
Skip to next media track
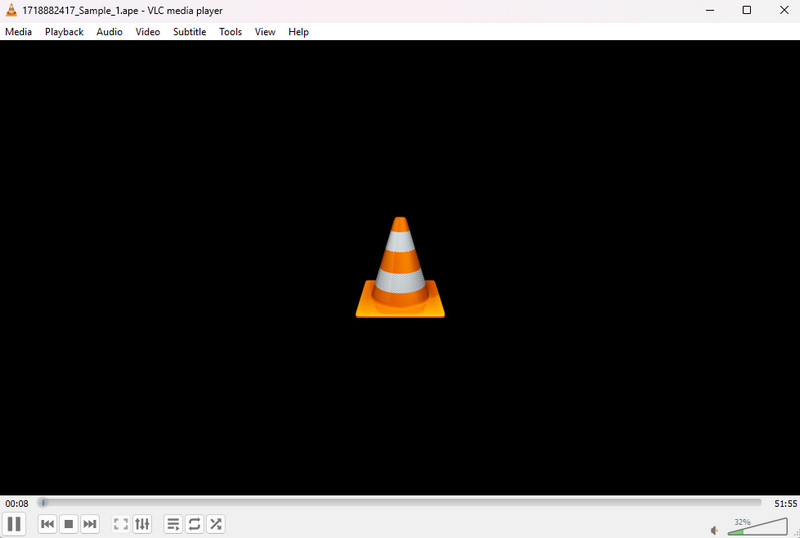pos(90,524)
